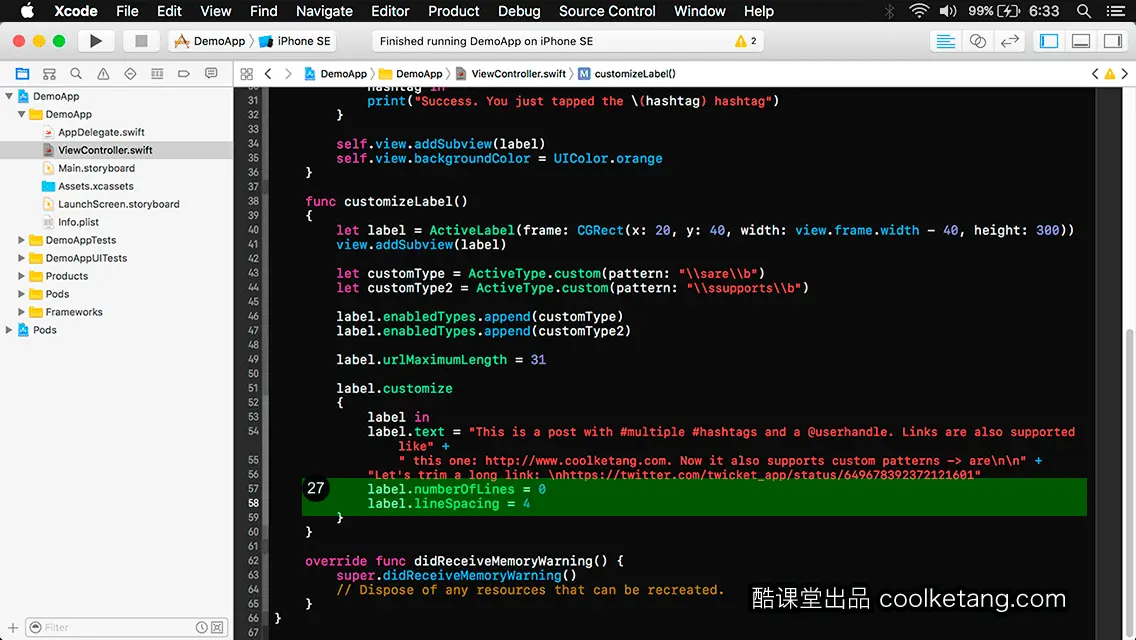Switch to the Assistant editor button

tap(977, 41)
